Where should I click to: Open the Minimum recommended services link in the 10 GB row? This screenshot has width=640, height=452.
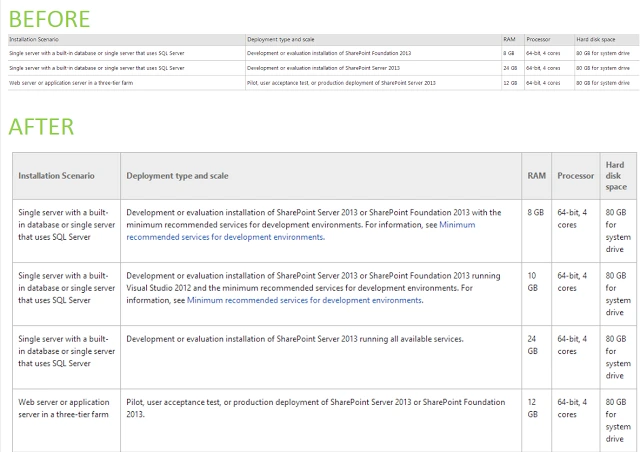tap(305, 300)
